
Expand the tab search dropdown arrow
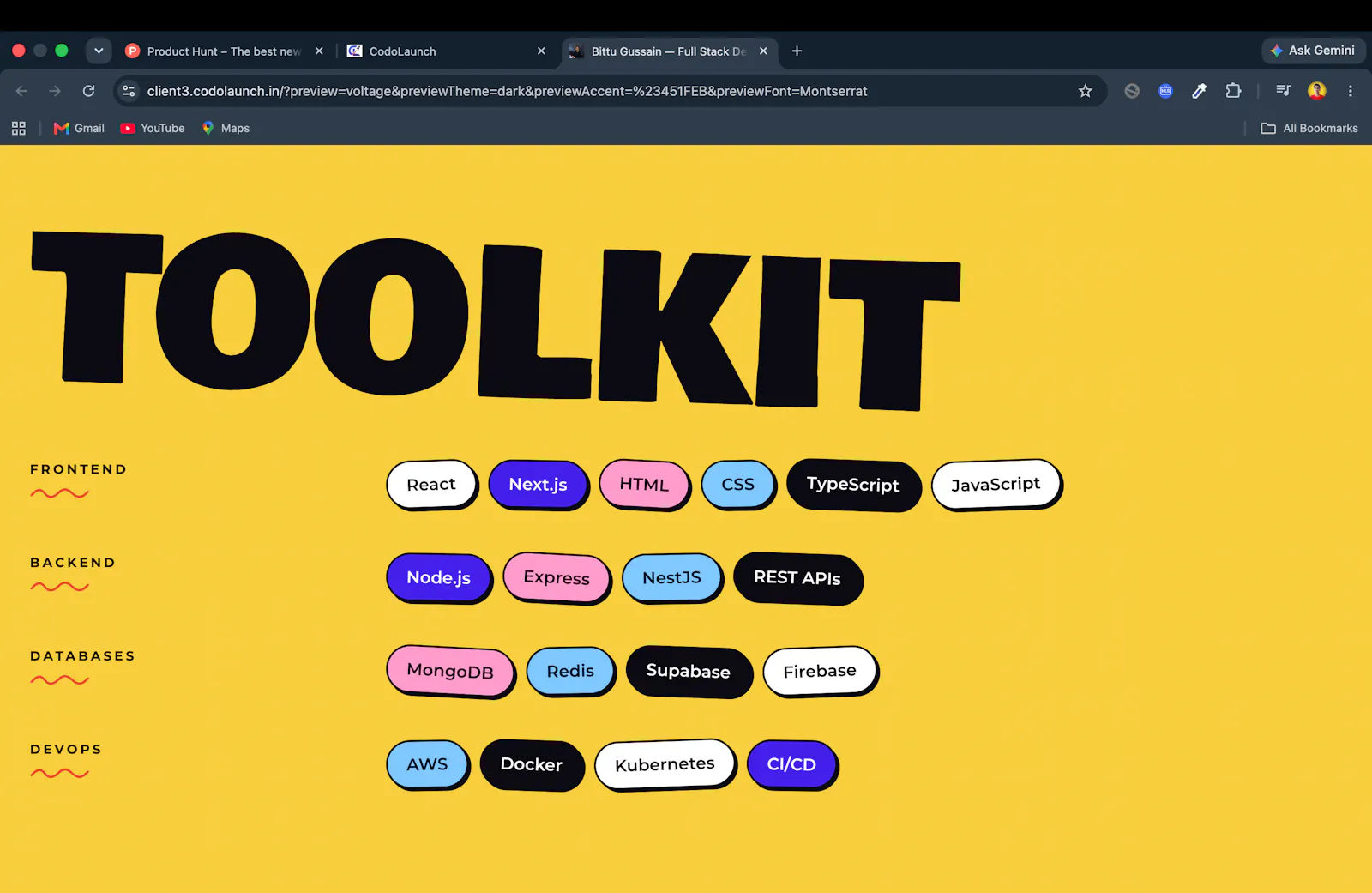(x=99, y=51)
